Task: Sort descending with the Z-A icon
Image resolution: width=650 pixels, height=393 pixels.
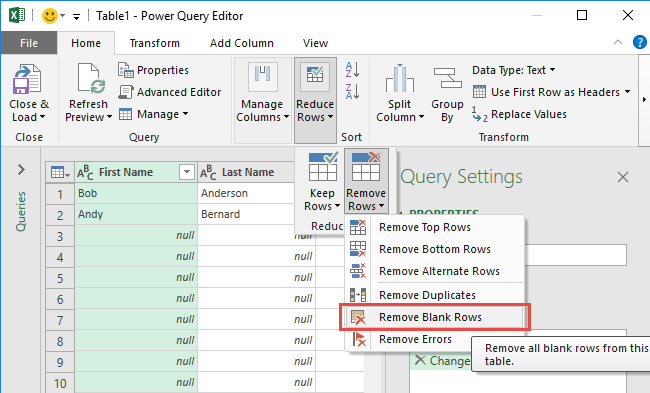Action: pos(352,91)
